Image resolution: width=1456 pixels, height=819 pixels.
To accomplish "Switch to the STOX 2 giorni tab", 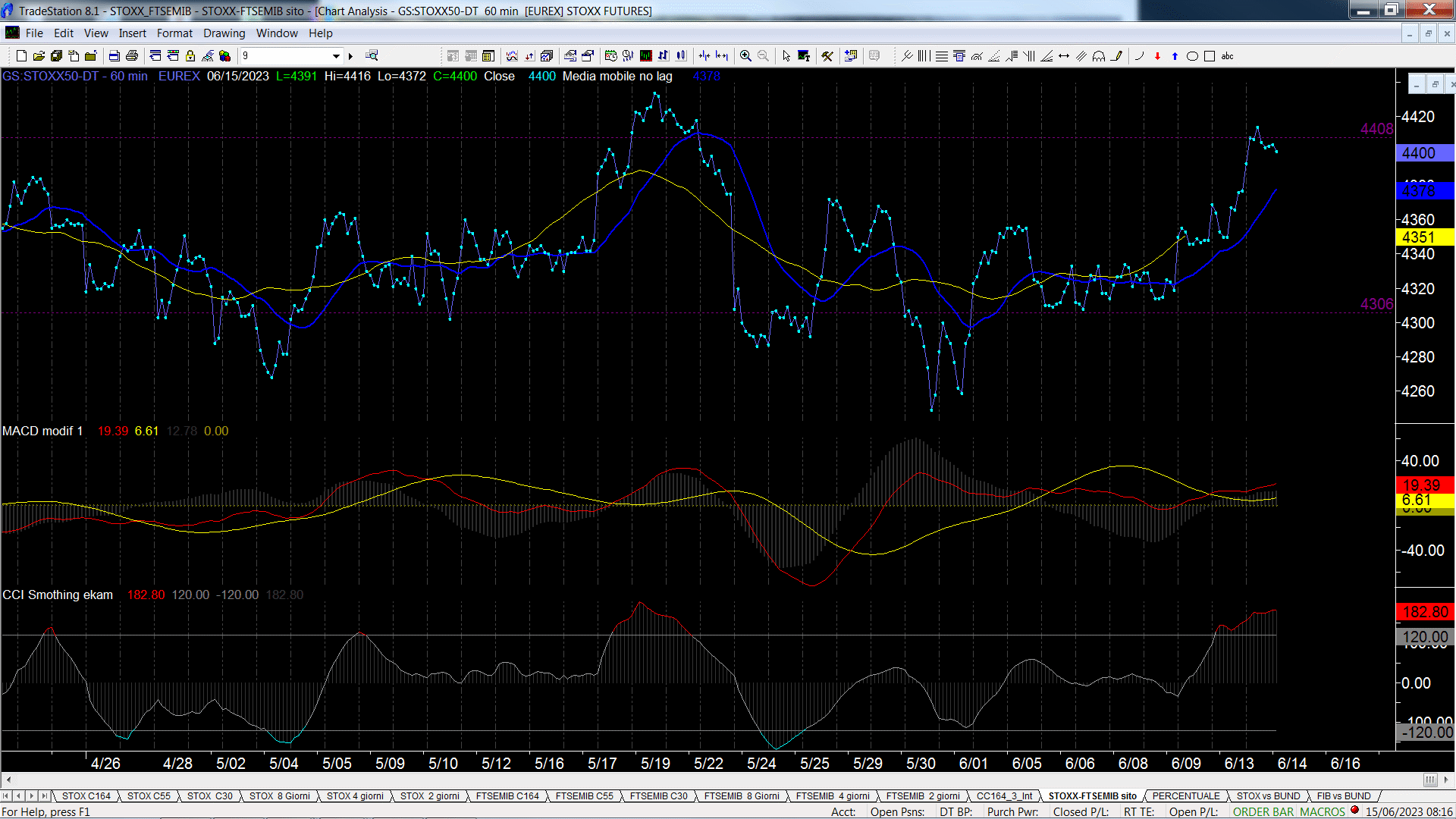I will [x=429, y=796].
